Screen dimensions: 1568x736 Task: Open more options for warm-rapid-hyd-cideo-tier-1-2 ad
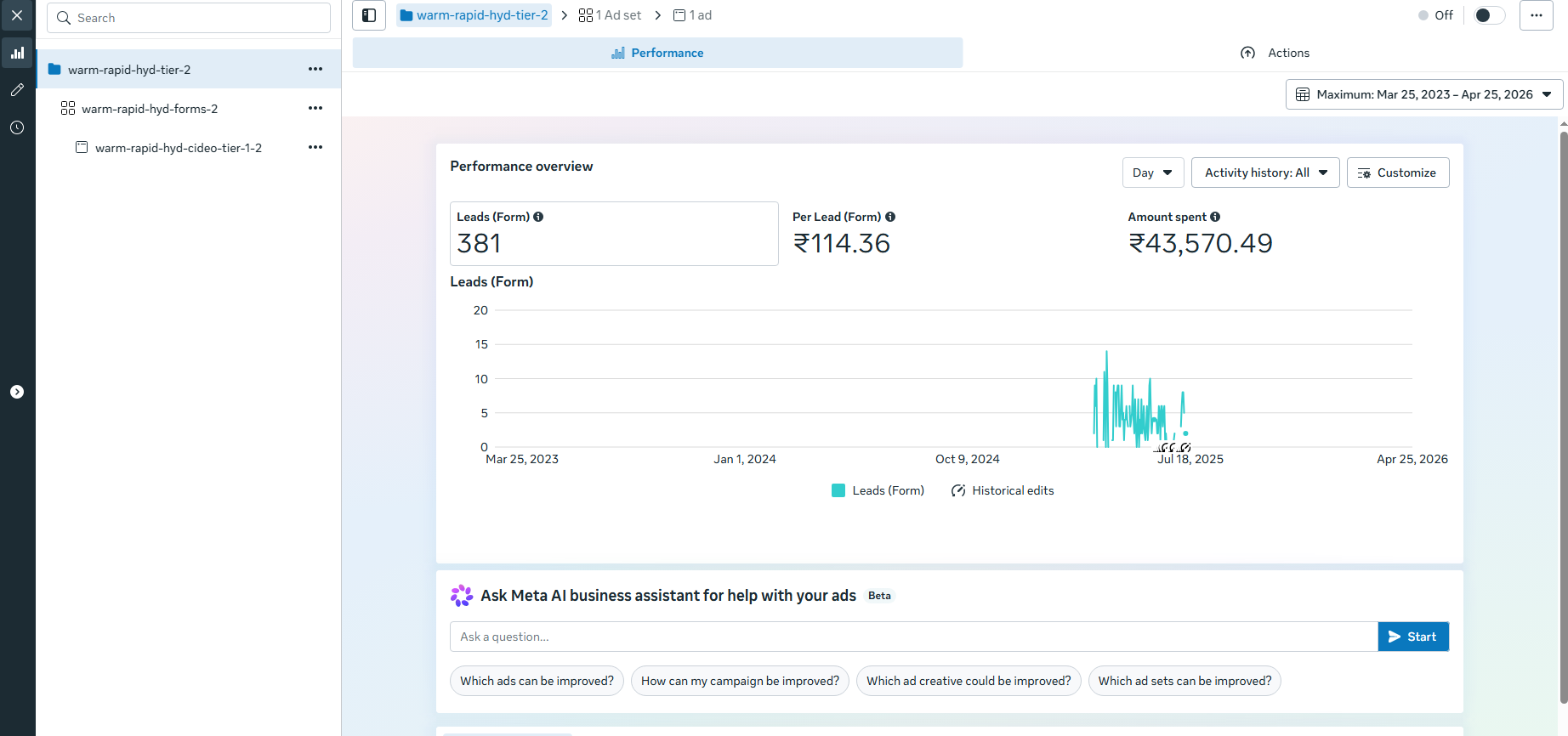(x=315, y=148)
